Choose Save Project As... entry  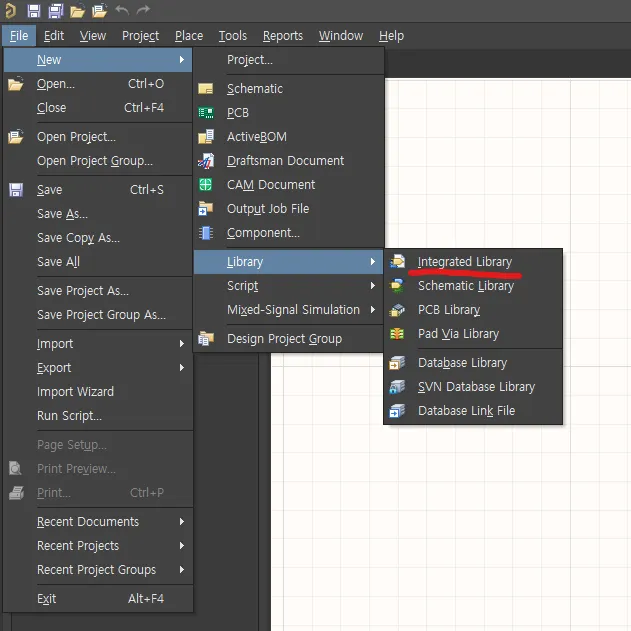(98, 291)
